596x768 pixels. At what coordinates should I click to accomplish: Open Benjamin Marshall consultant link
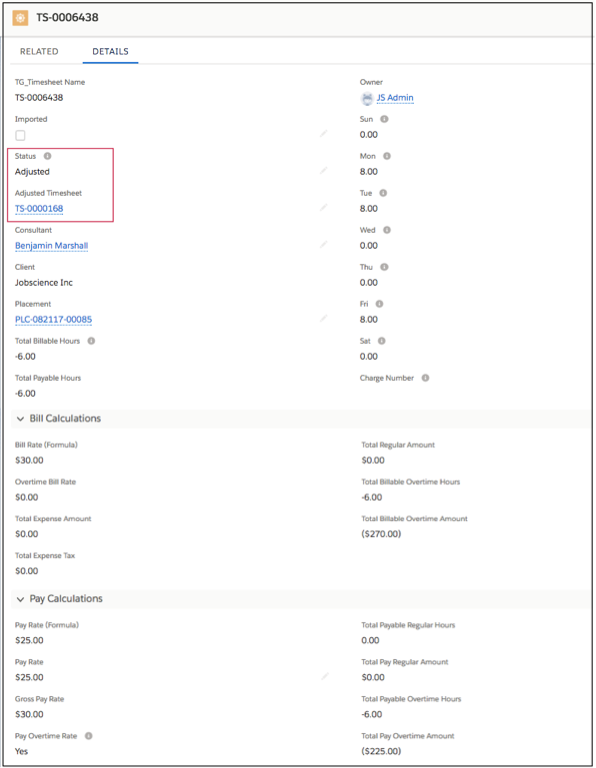pyautogui.click(x=51, y=246)
